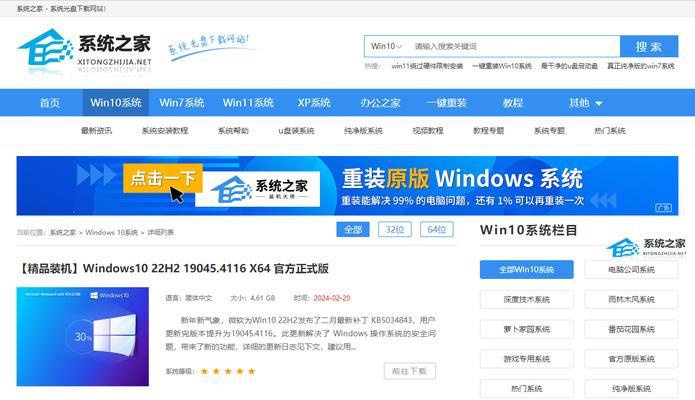The image size is (695, 400).
Task: Click the 系统之家 house logo in header
Action: pyautogui.click(x=84, y=51)
